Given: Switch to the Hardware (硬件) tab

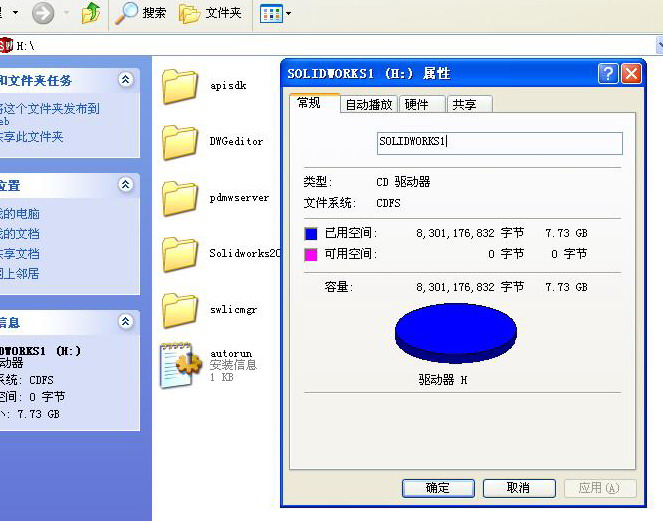Looking at the screenshot, I should click(422, 104).
